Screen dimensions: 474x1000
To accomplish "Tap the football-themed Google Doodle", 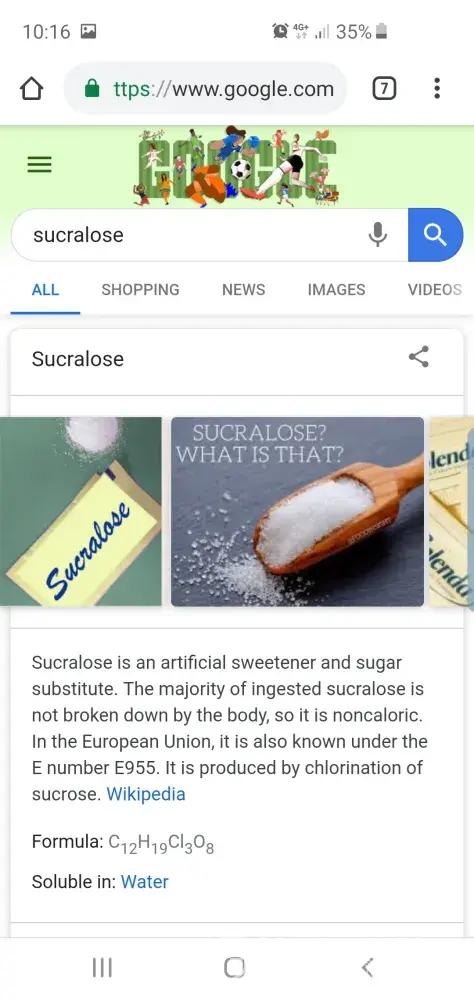I will 236,166.
